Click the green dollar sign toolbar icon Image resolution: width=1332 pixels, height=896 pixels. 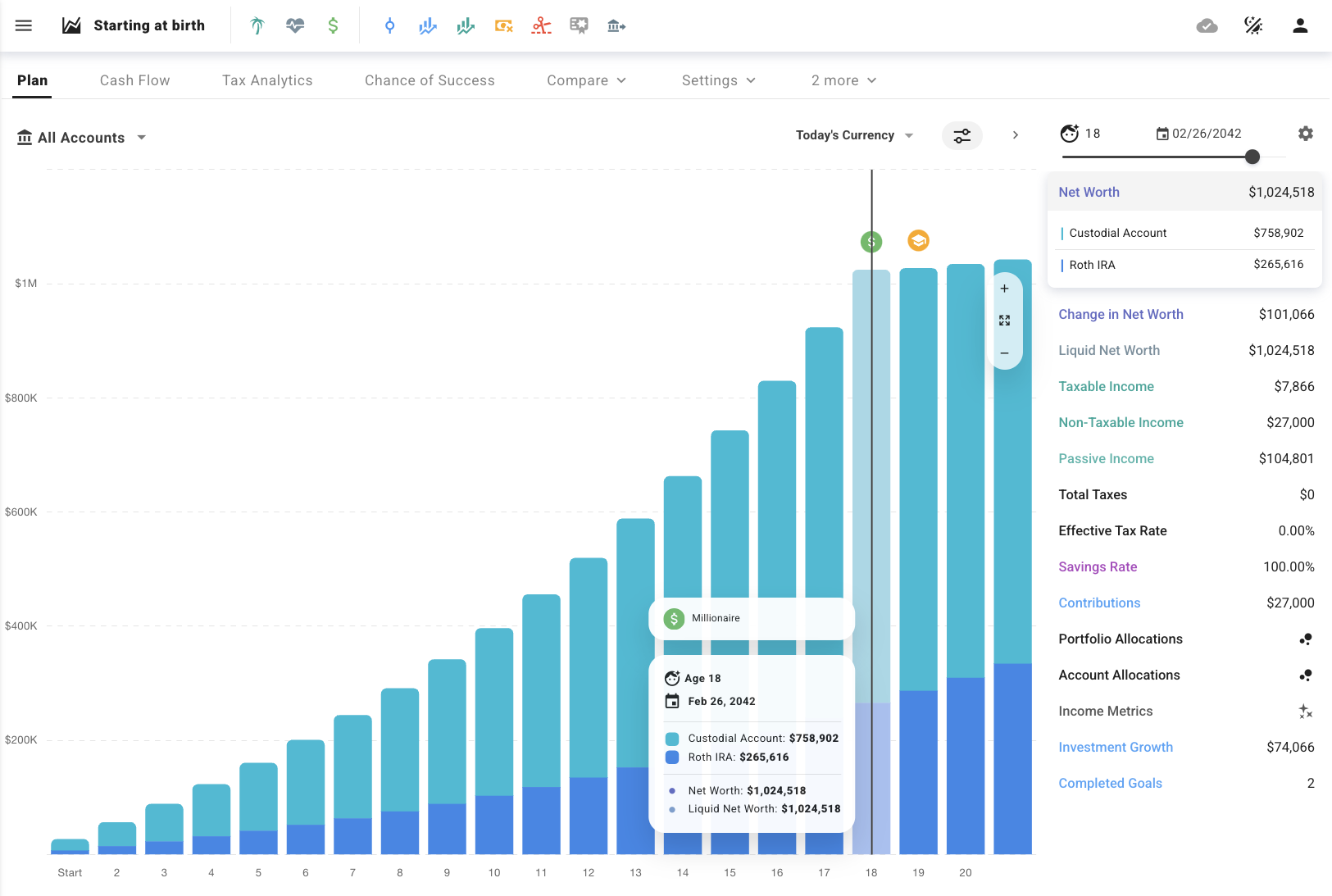[333, 26]
